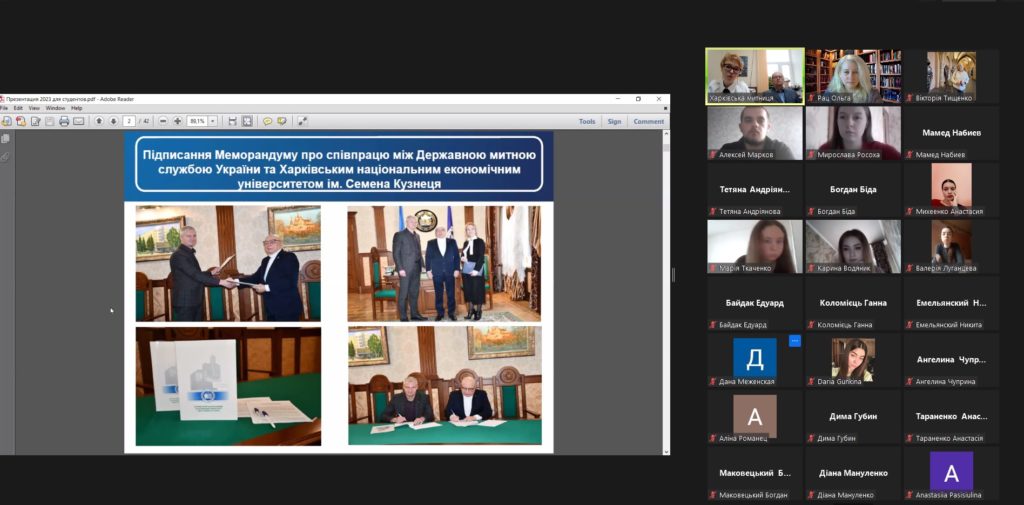Select the Алексей Марков video tile
The height and width of the screenshot is (505, 1024).
tap(755, 133)
